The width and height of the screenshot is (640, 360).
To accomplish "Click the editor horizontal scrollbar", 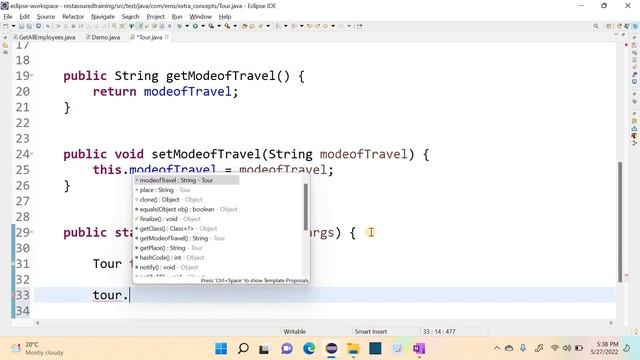I will pos(324,322).
